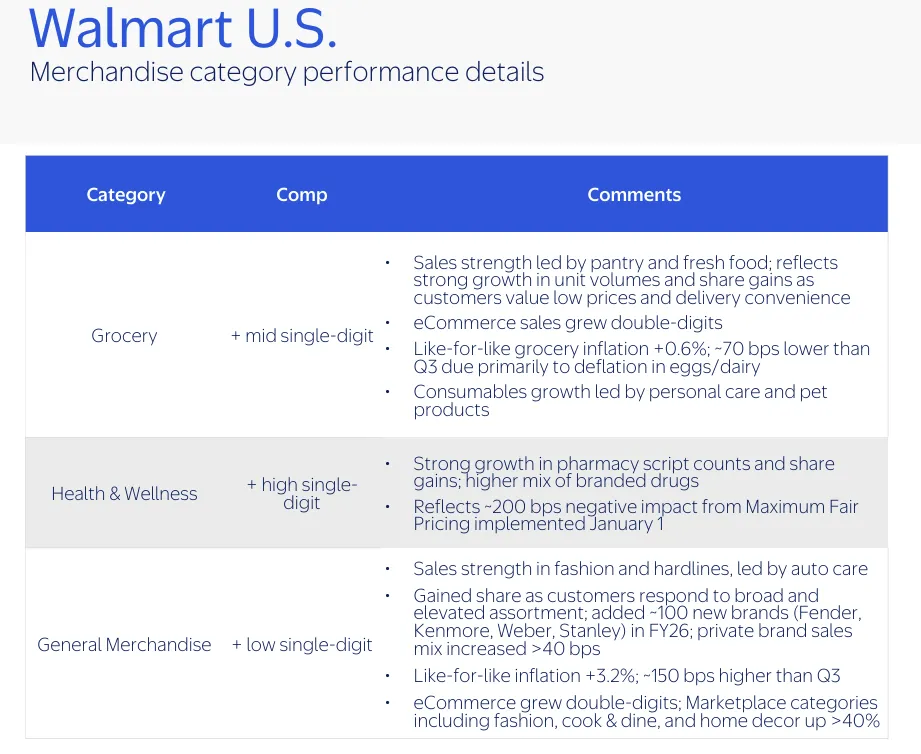Click the Comments column header
The height and width of the screenshot is (754, 921).
pyautogui.click(x=634, y=195)
